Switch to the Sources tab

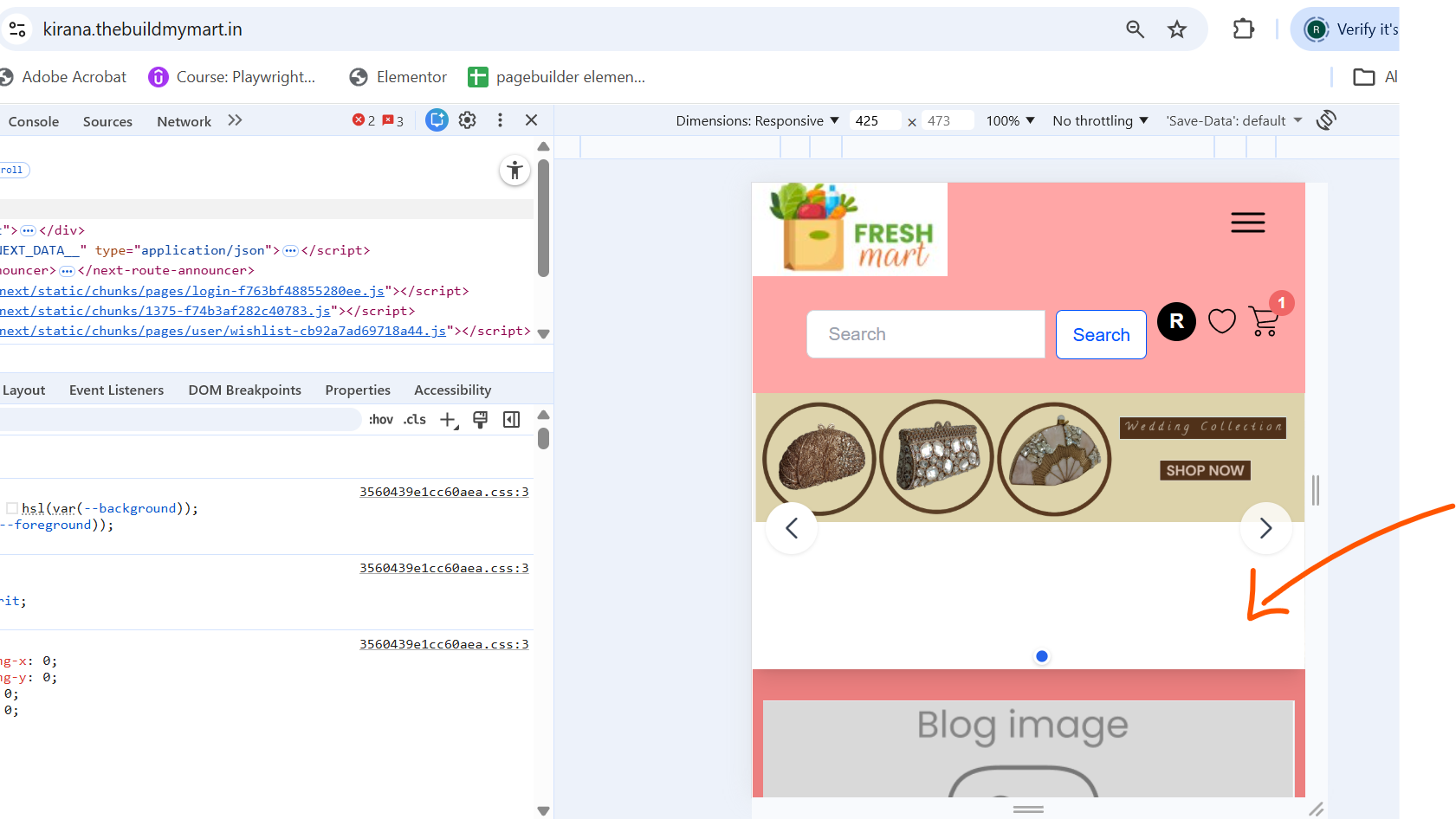pyautogui.click(x=107, y=121)
